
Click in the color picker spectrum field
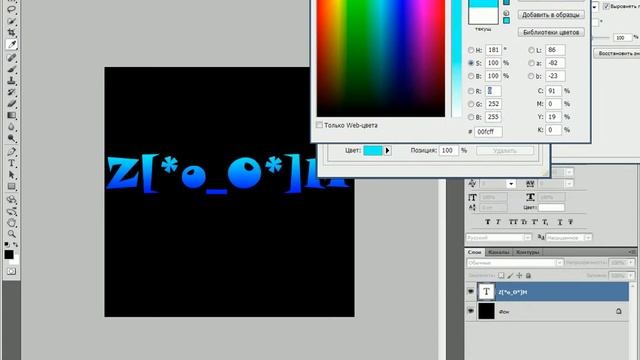[x=381, y=58]
